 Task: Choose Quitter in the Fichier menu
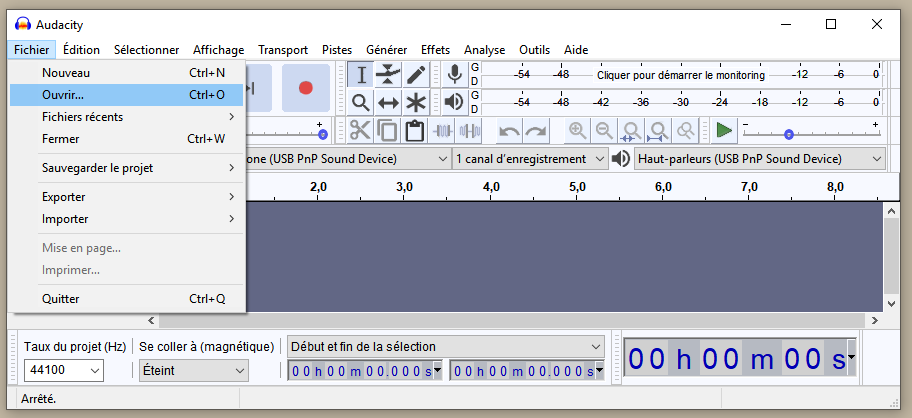[127, 299]
